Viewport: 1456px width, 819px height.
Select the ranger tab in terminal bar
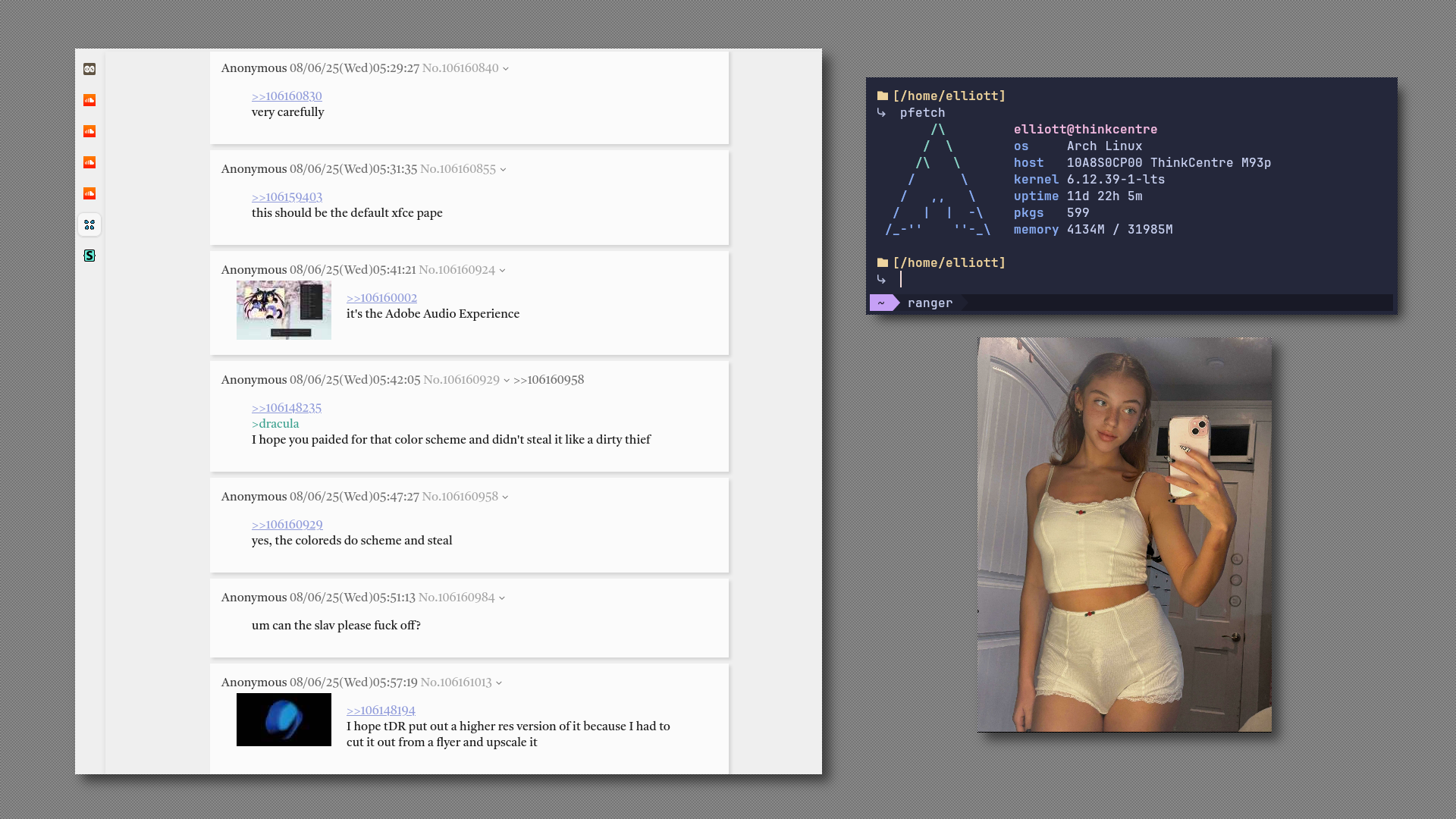[x=930, y=303]
